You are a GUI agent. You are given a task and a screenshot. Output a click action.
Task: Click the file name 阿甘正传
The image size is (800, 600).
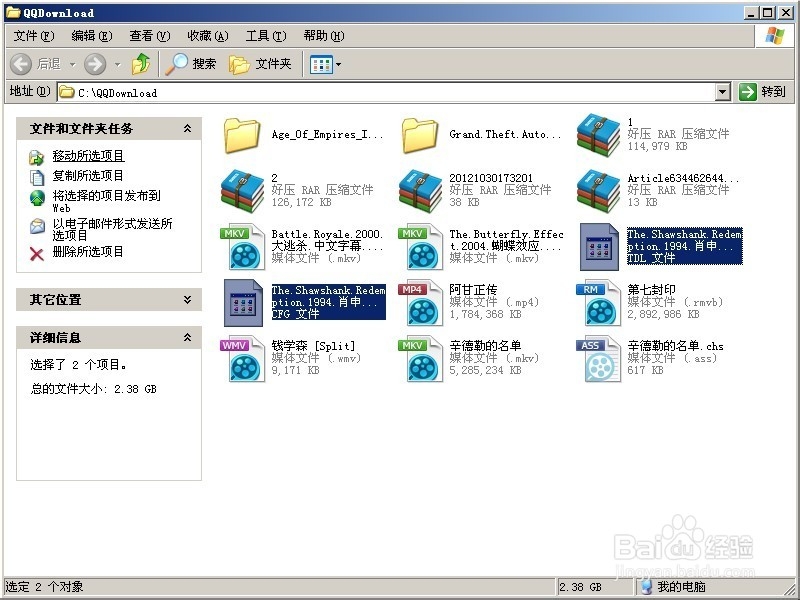[473, 290]
